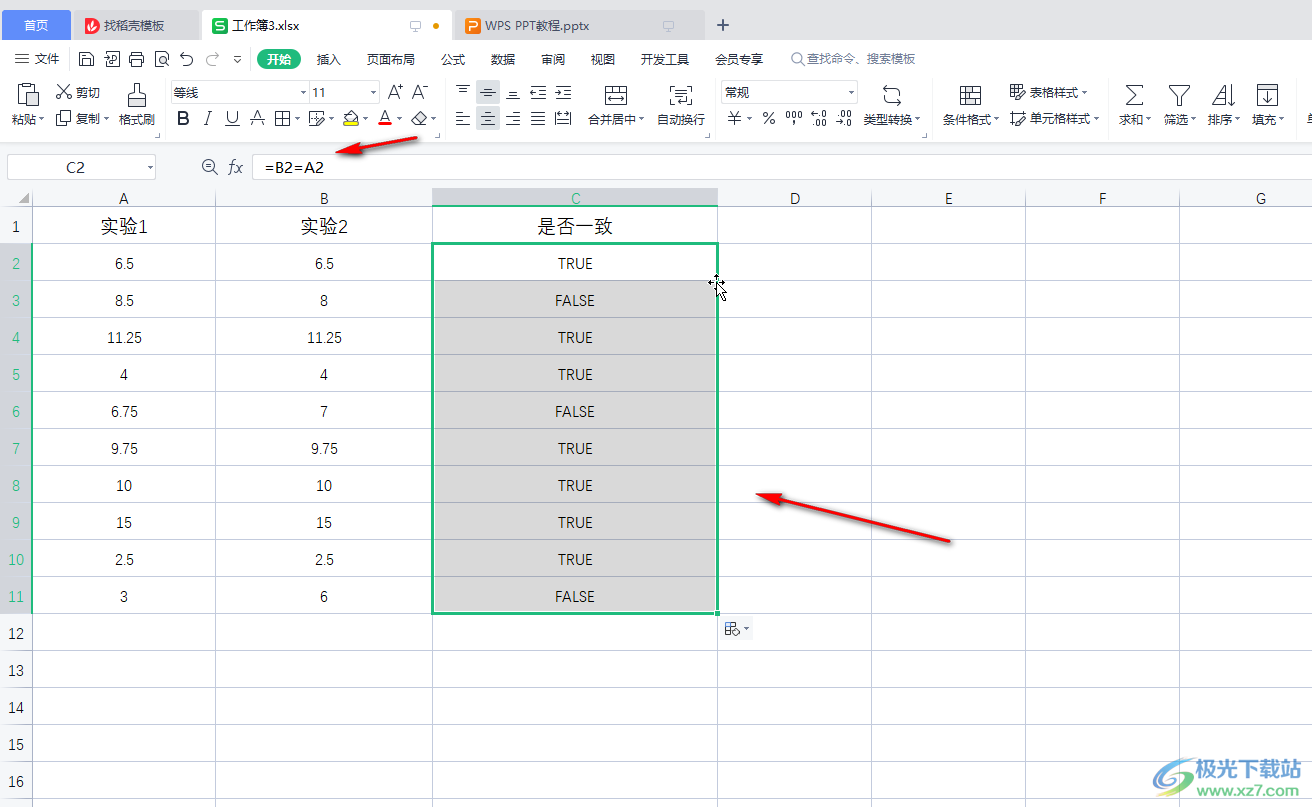Click the formula bar showing =B2=A2
Screen dimensions: 1312x807
tap(780, 168)
